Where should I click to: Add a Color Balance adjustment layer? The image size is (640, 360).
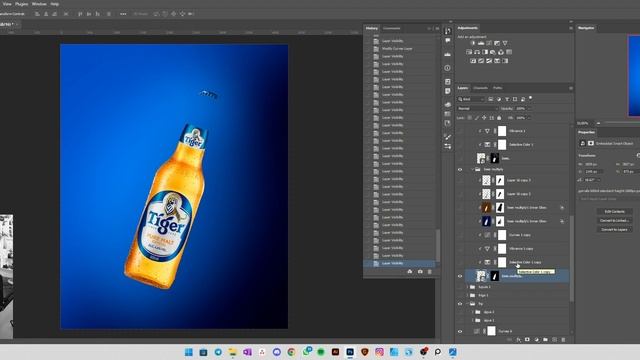(x=477, y=52)
